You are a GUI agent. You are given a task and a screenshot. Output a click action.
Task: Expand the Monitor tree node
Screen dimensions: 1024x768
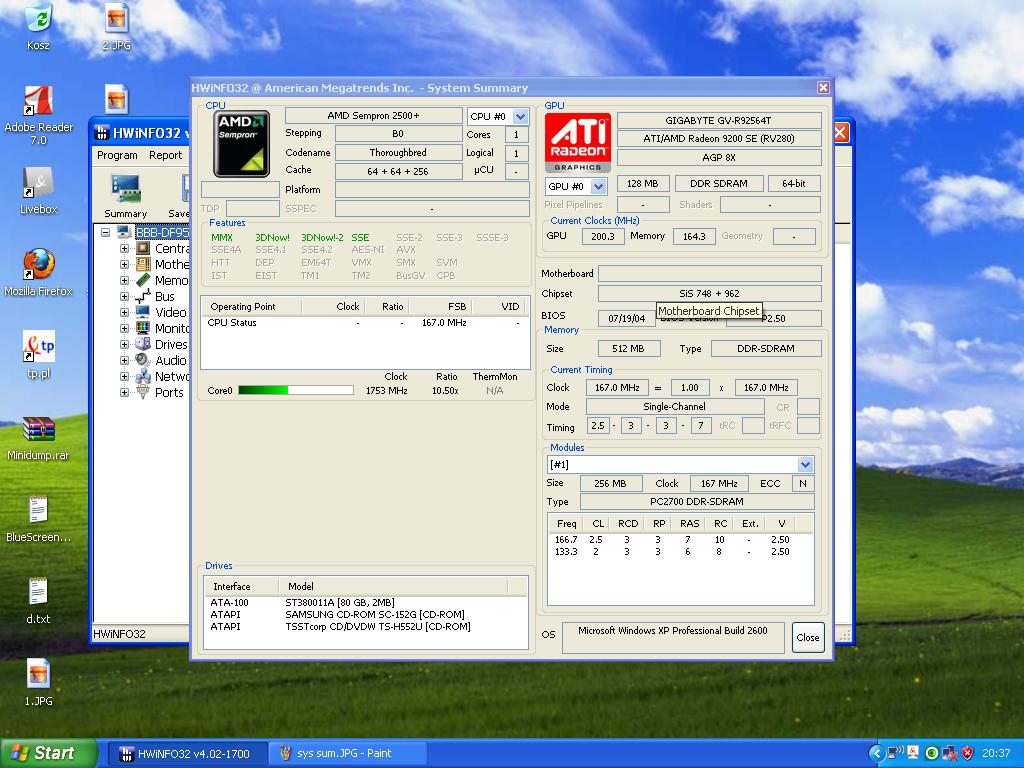point(124,328)
